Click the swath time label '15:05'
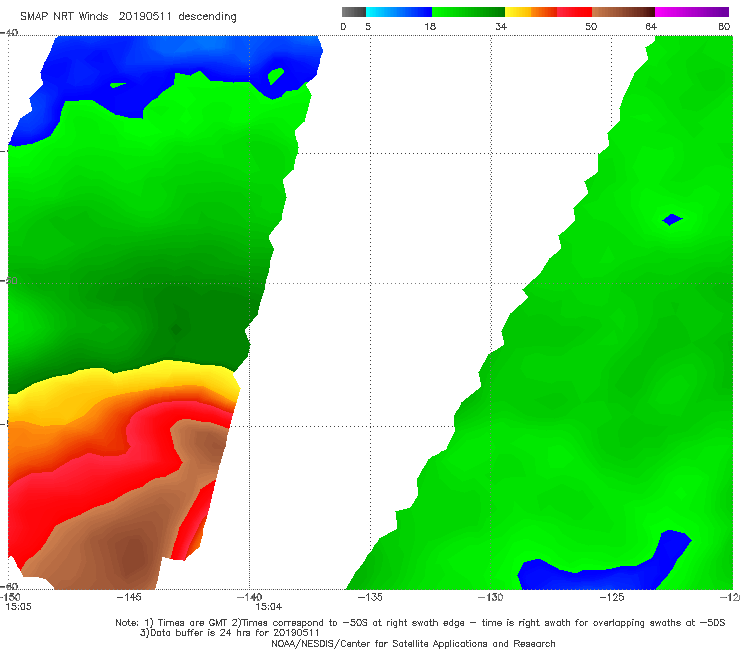The width and height of the screenshot is (740, 650). 18,607
